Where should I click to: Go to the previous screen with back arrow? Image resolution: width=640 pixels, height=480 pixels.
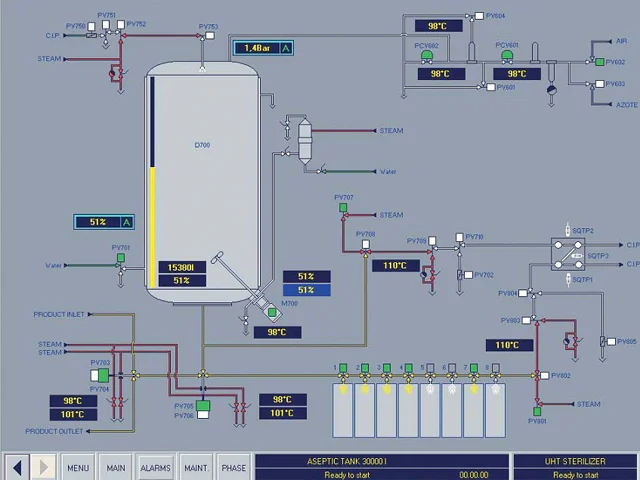click(x=16, y=467)
